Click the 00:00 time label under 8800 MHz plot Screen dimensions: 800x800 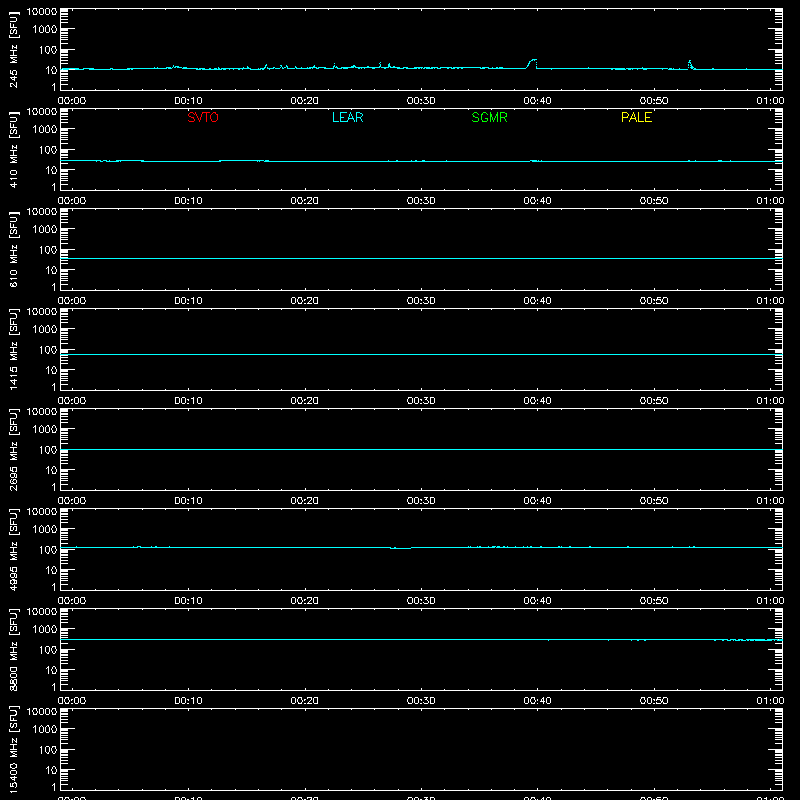point(72,701)
